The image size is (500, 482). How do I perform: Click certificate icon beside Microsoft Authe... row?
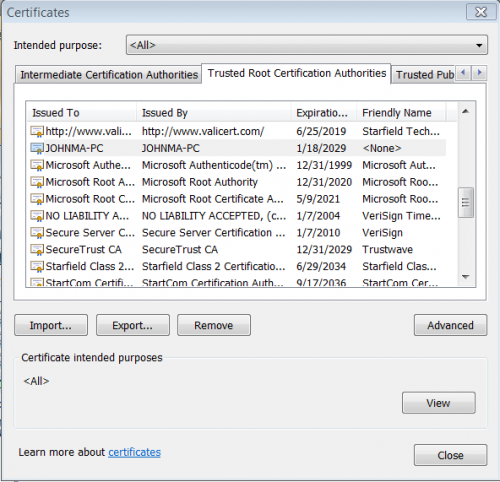[37, 165]
